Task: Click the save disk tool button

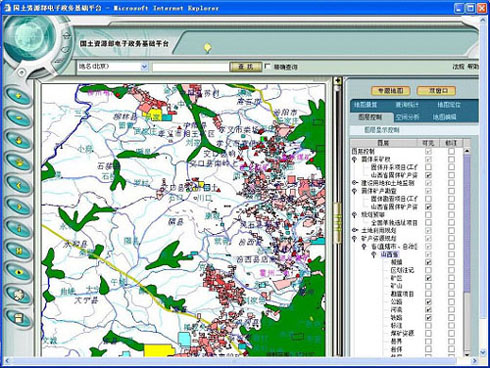Action: 19,317
